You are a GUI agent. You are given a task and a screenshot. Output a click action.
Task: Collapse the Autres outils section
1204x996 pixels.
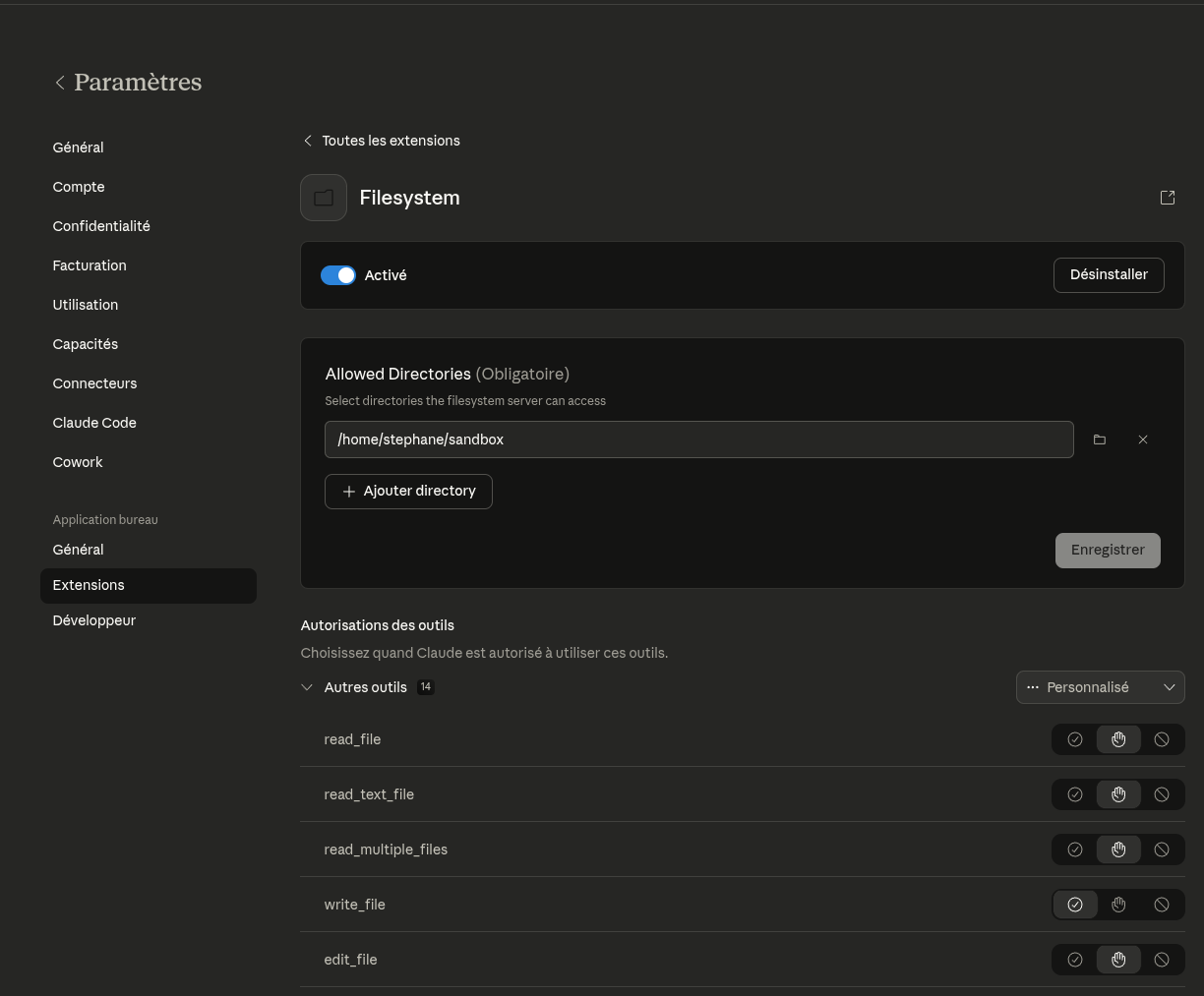(307, 687)
